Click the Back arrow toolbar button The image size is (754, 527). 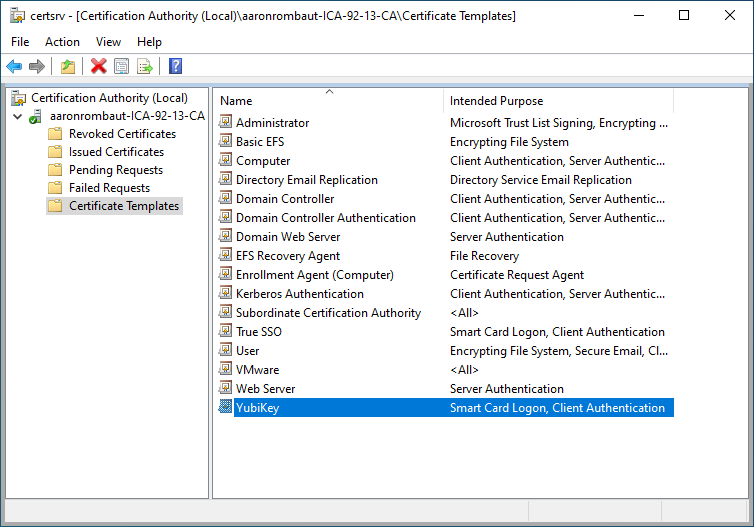(x=14, y=66)
